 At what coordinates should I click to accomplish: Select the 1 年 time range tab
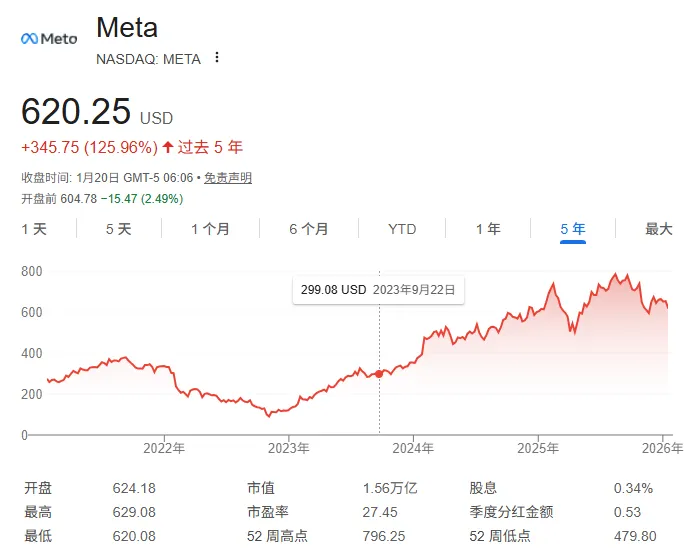[x=488, y=229]
